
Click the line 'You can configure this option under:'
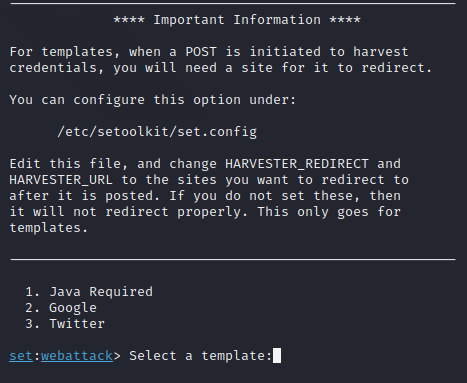pyautogui.click(x=153, y=100)
